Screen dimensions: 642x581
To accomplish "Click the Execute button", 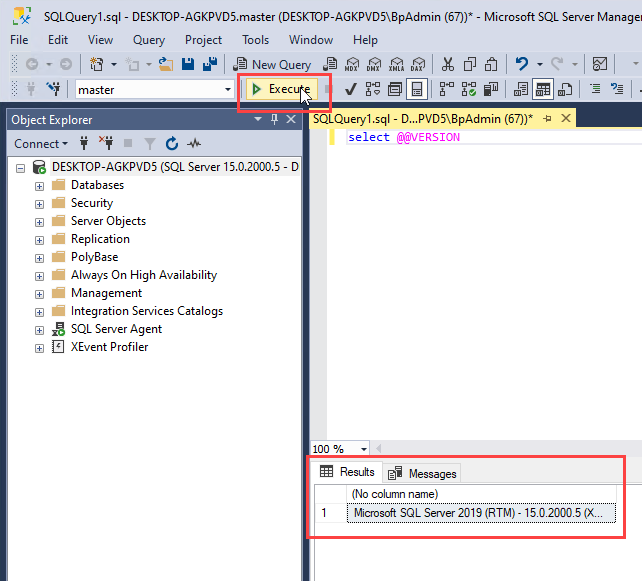I will pyautogui.click(x=282, y=89).
